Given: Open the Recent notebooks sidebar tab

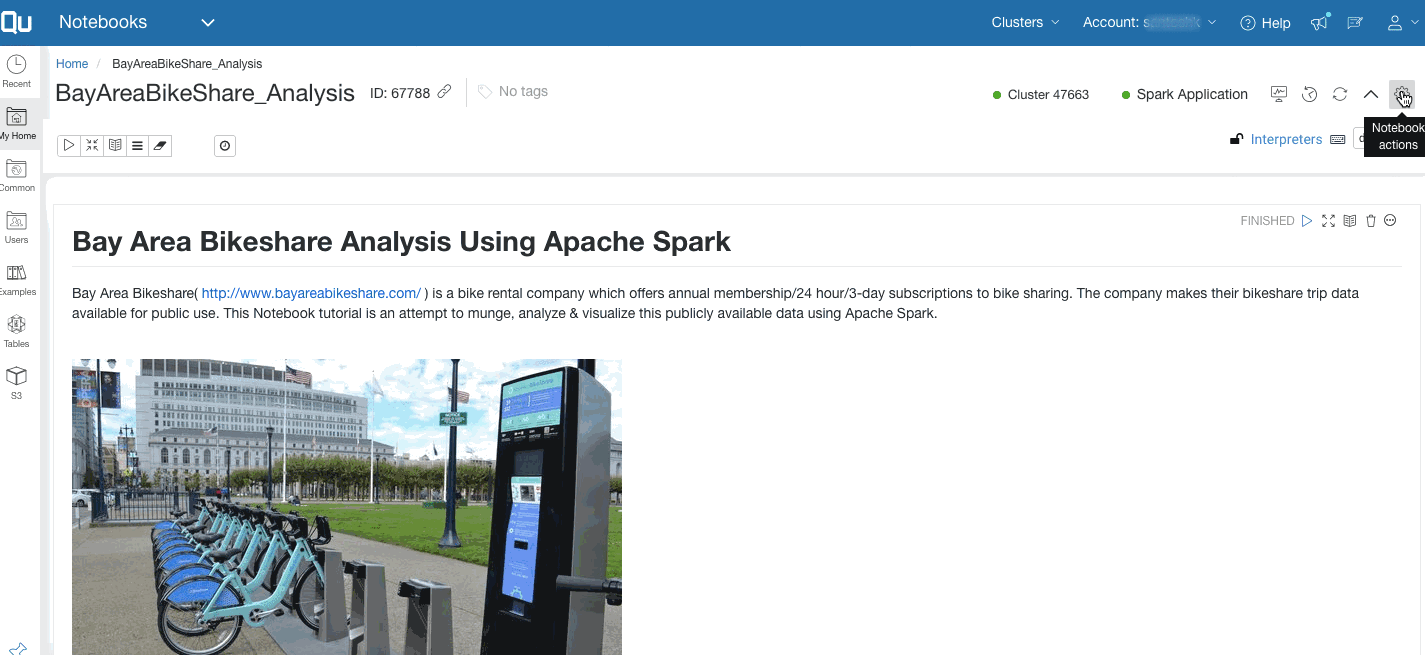Looking at the screenshot, I should pos(17,72).
